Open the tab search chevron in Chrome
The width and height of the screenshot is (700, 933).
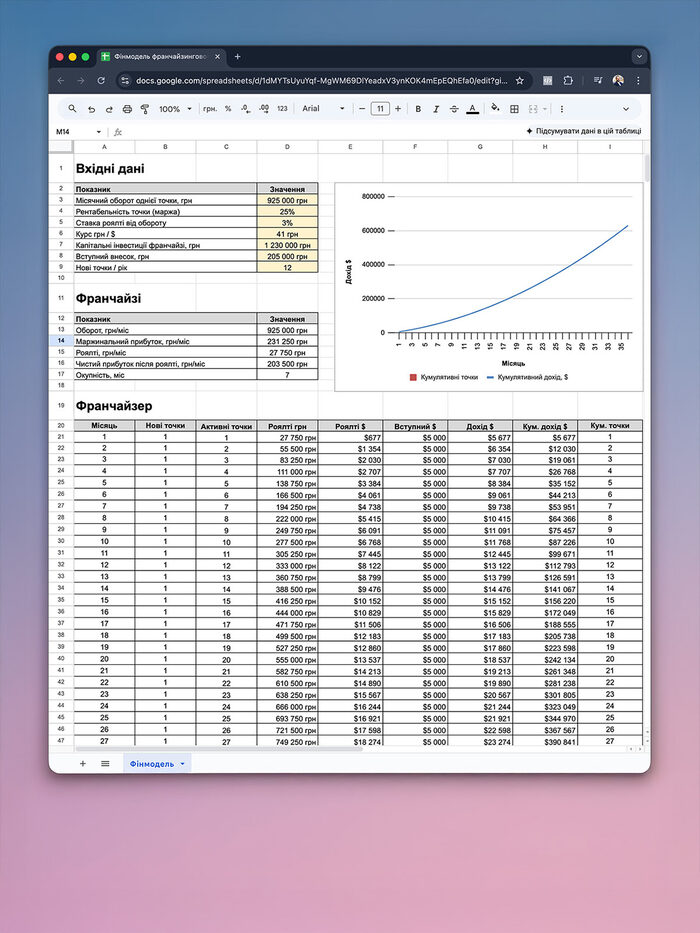639,57
